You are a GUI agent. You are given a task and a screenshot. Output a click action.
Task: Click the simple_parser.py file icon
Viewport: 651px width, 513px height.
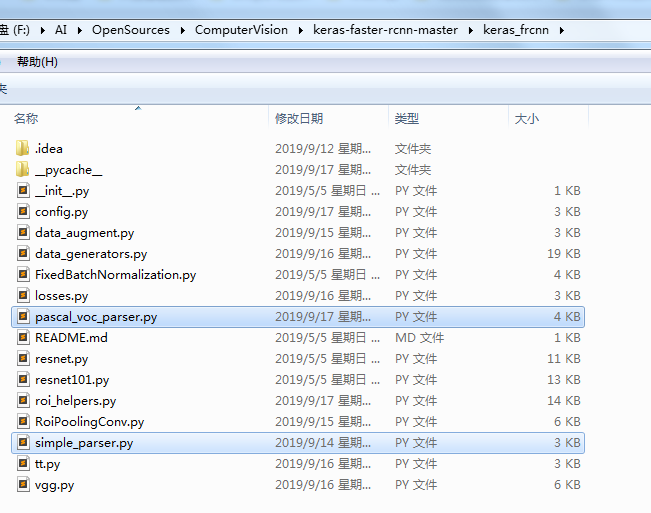pos(23,443)
